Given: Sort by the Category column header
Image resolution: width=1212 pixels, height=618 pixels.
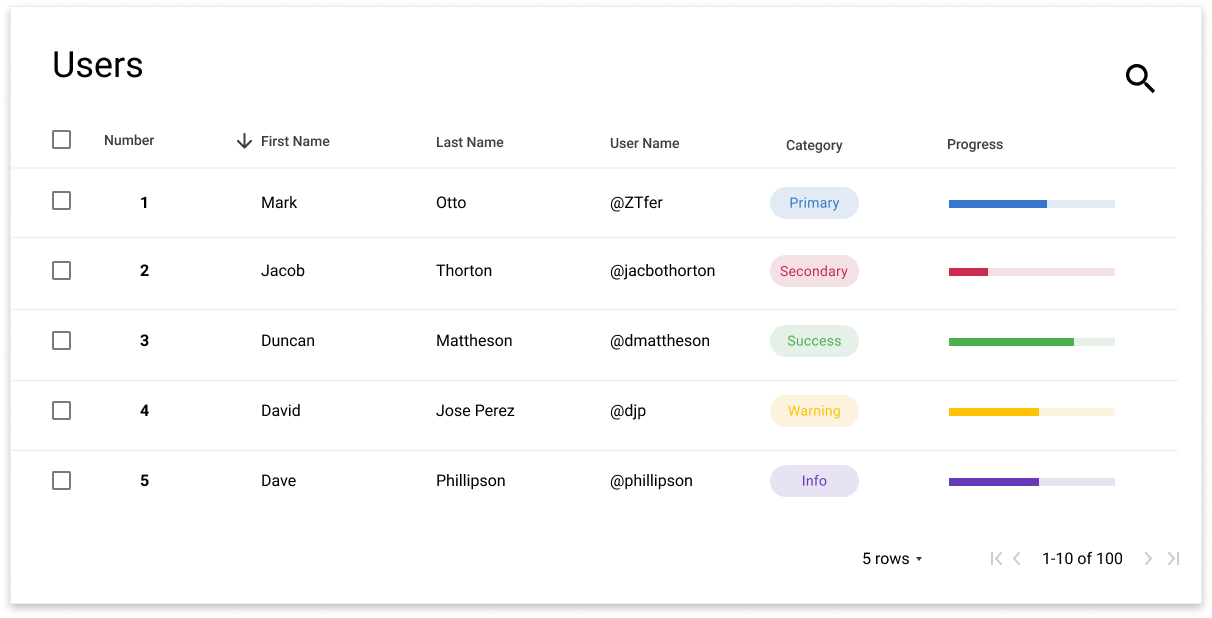Looking at the screenshot, I should pos(814,145).
